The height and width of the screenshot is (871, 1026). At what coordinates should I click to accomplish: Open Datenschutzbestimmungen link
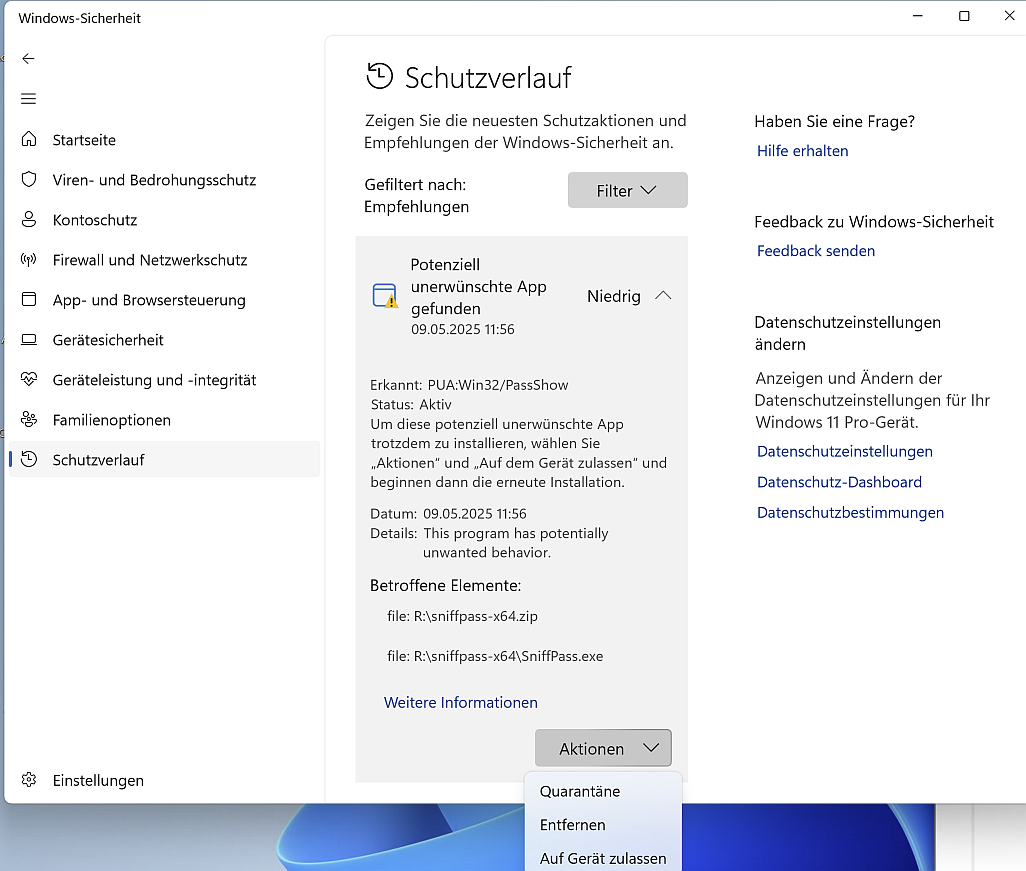850,512
